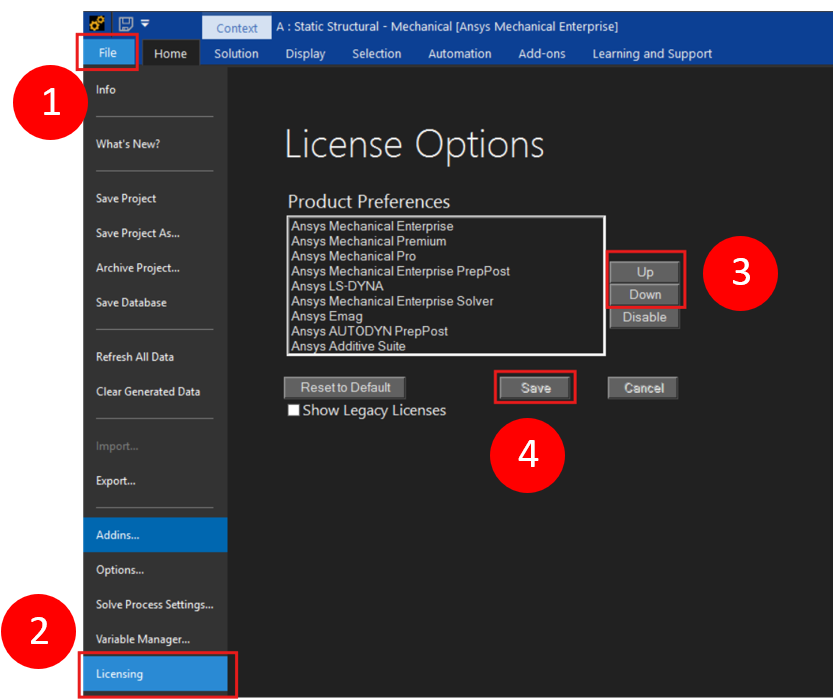Image resolution: width=834 pixels, height=699 pixels.
Task: Click the Down button
Action: tap(645, 294)
